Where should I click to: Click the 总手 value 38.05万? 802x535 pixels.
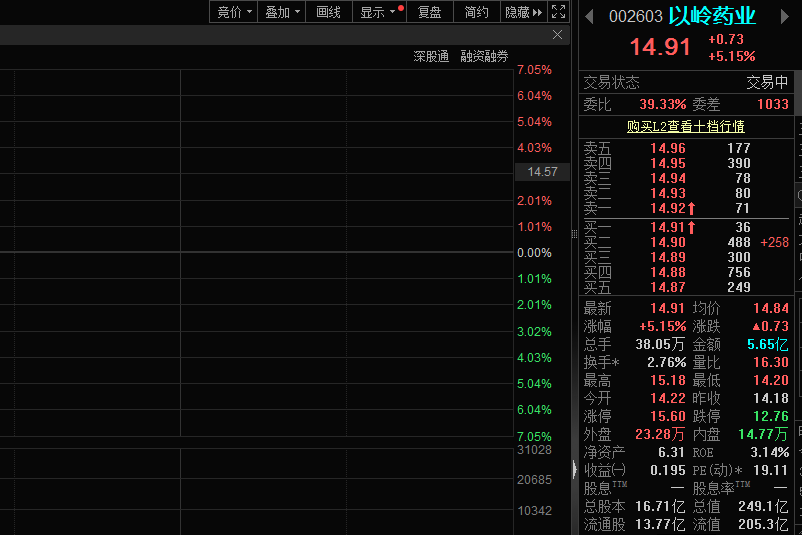(x=660, y=344)
